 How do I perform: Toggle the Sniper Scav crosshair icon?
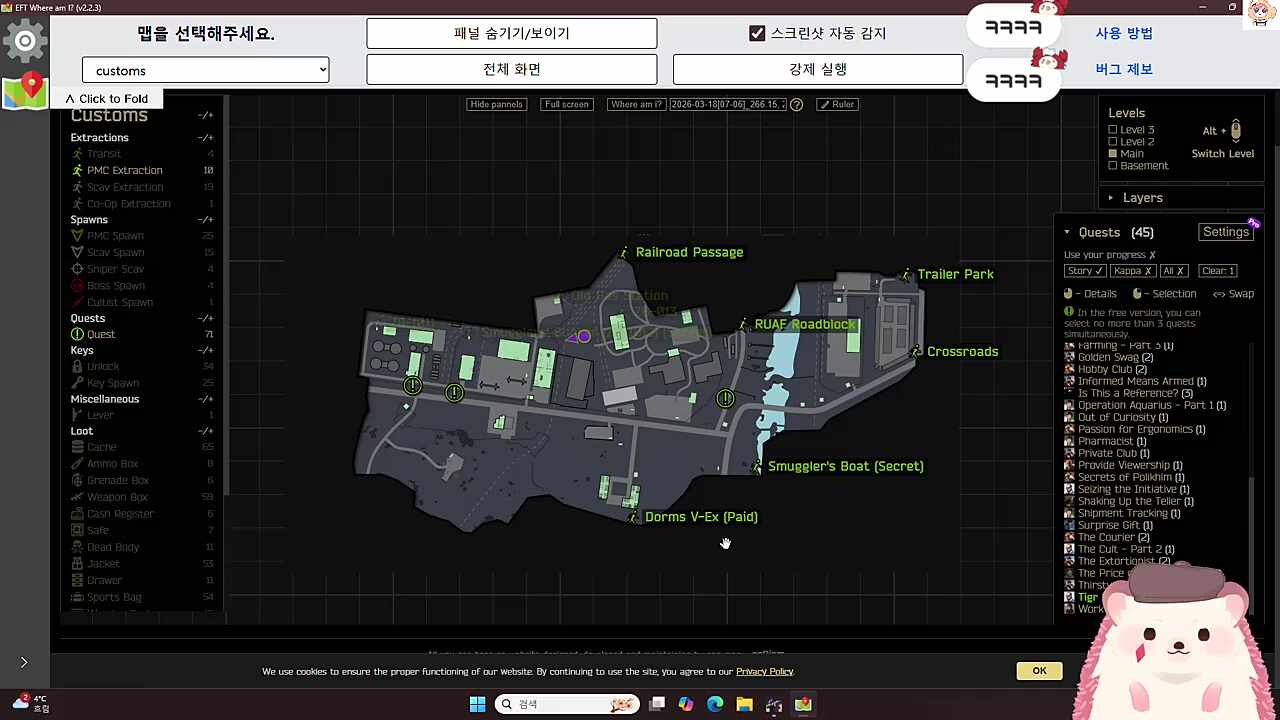[x=77, y=269]
